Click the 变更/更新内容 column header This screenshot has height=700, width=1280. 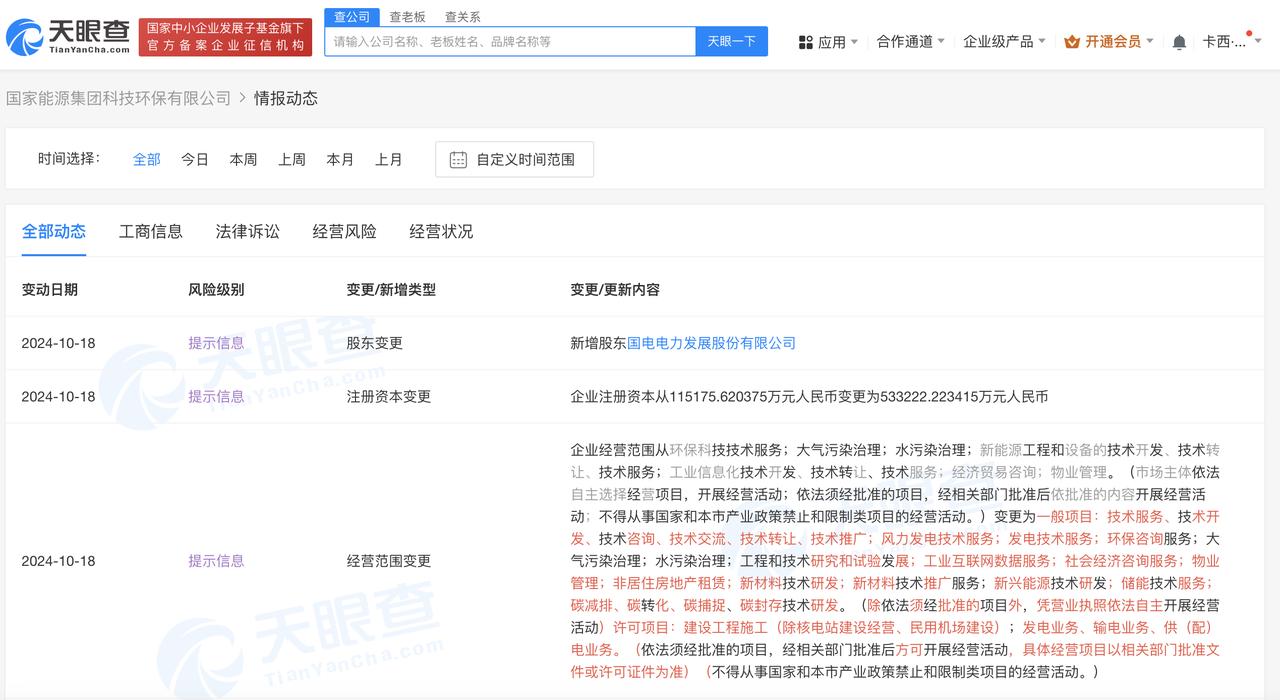tap(615, 290)
